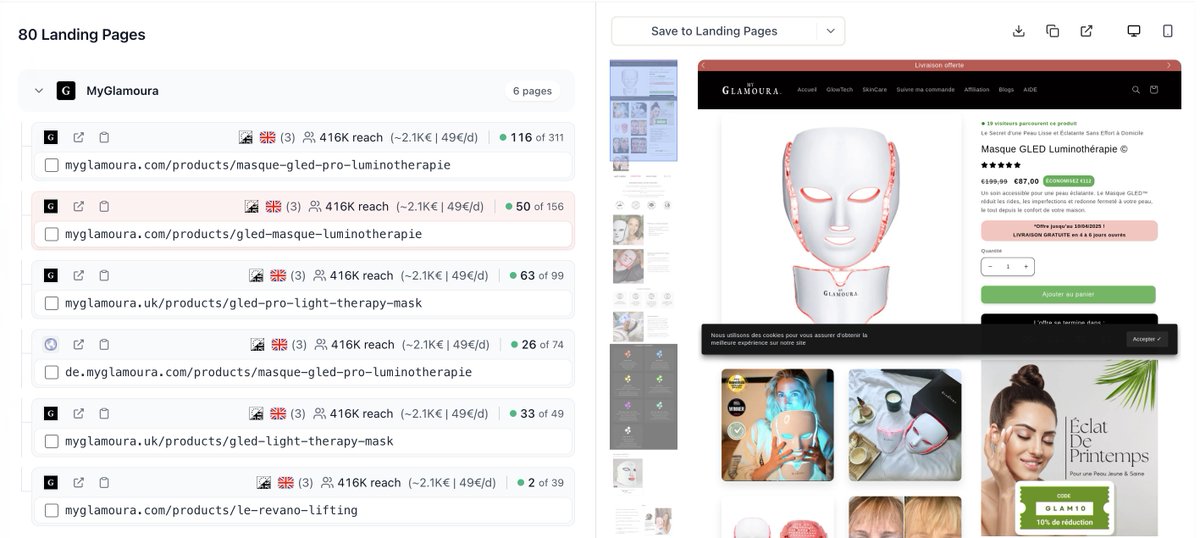Screen dimensions: 1200x538
Task: Check the gled-masque-luminotherapie page checkbox
Action: click(52, 234)
